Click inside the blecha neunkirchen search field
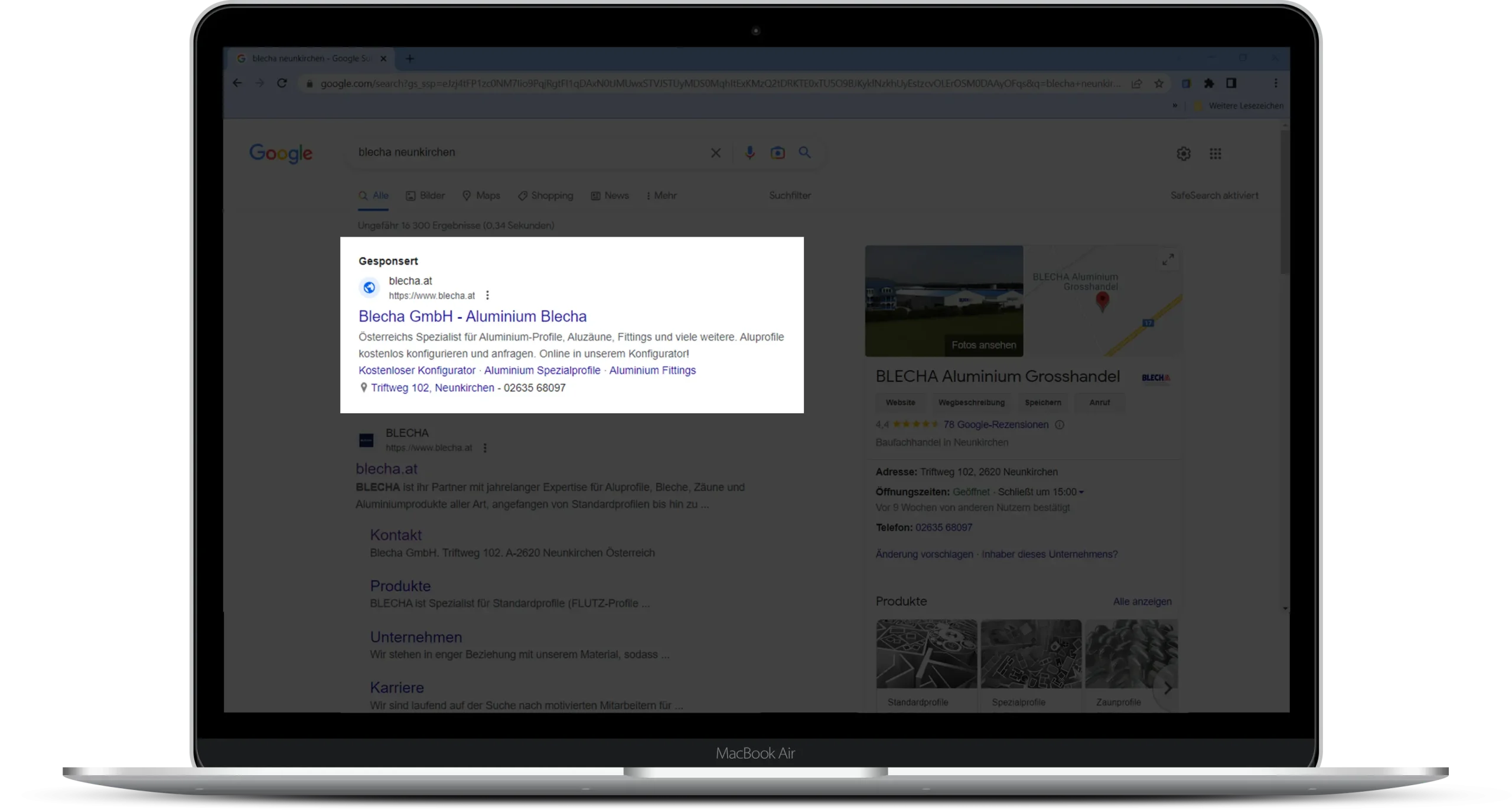The height and width of the screenshot is (810, 1512). point(520,152)
